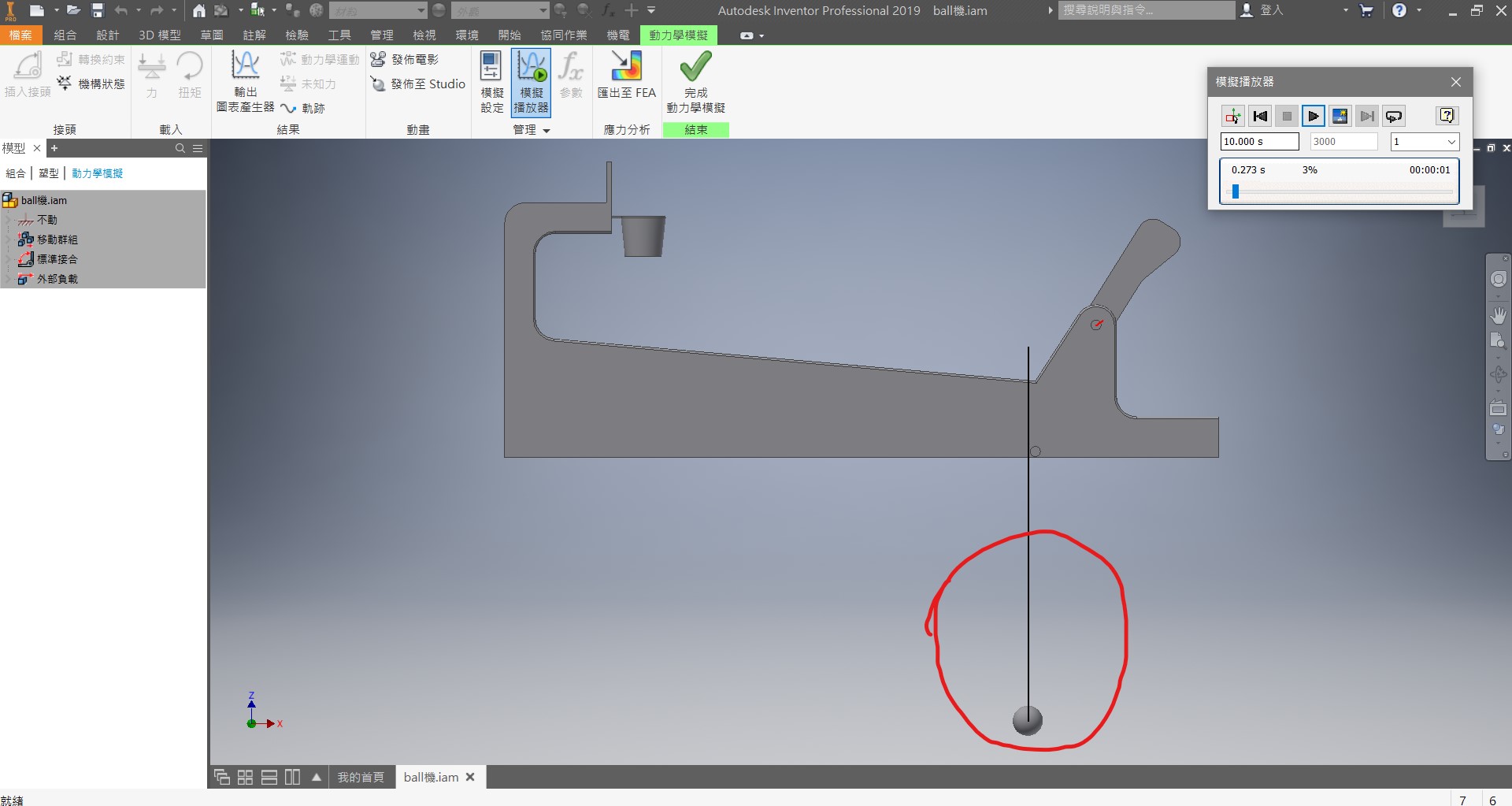Screen dimensions: 1512x806
Task: Select 機構狀態 mechanism status tool
Action: (x=91, y=84)
